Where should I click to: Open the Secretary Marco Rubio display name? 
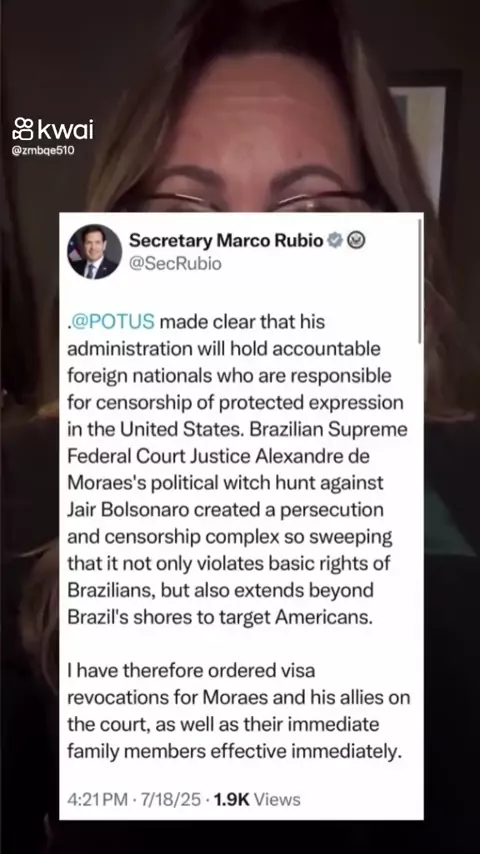click(x=226, y=240)
